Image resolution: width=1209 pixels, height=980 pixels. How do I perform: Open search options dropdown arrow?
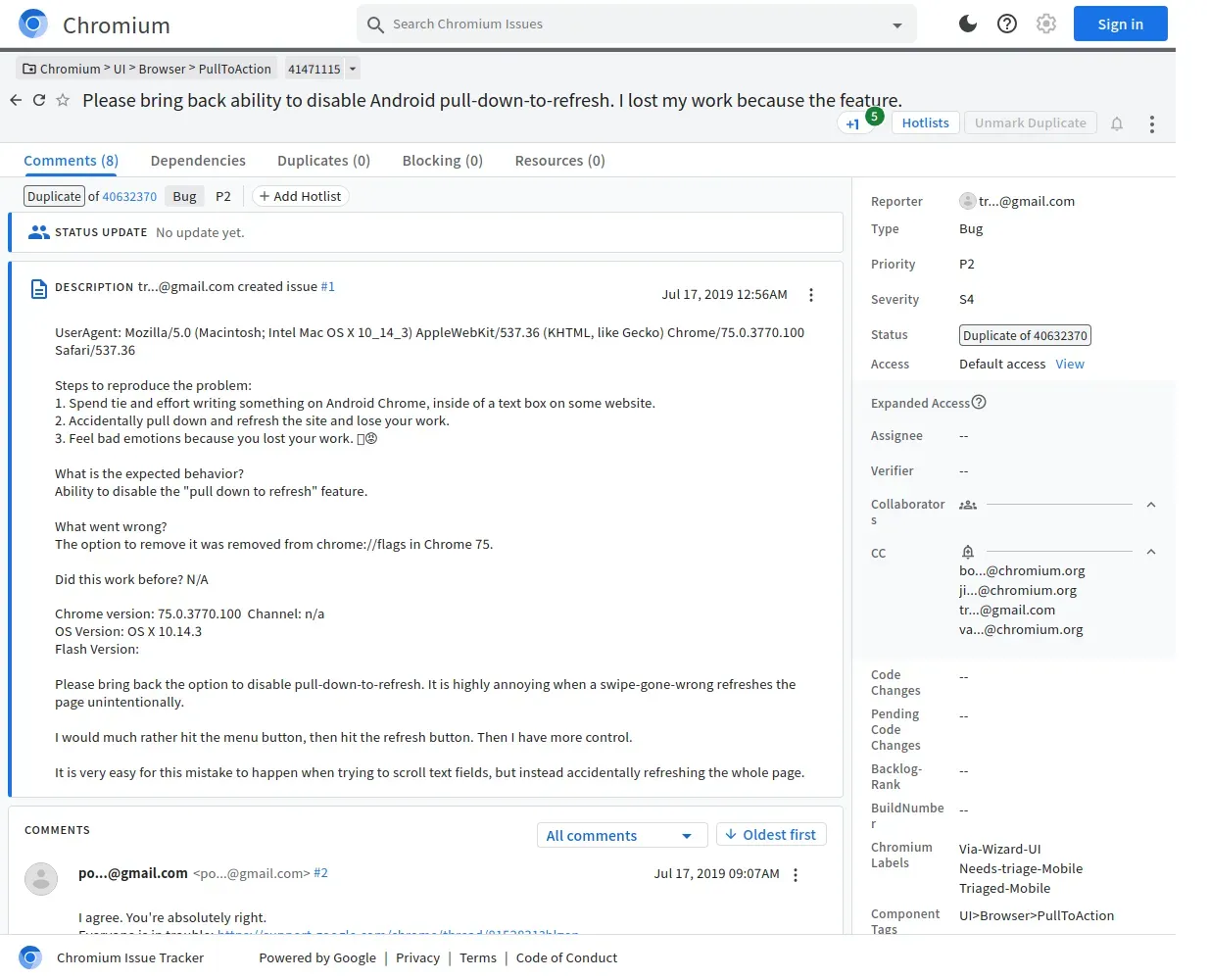point(897,25)
